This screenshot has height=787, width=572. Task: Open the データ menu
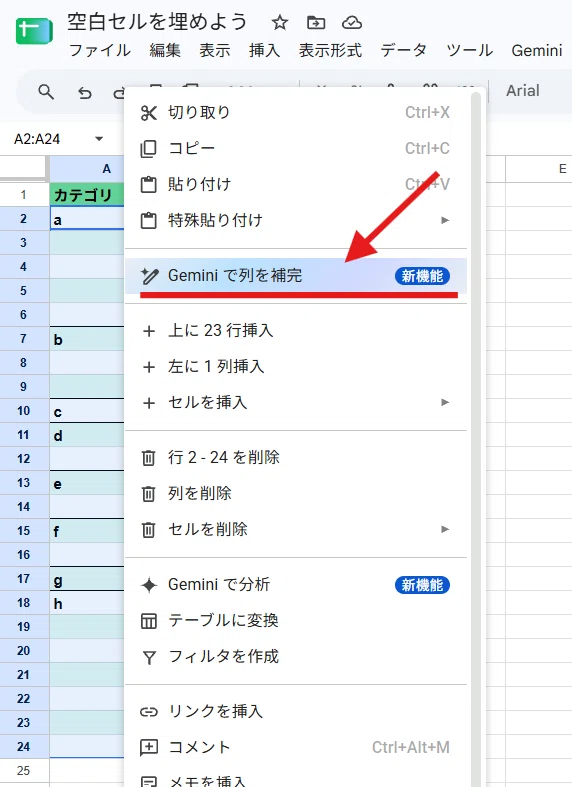click(404, 50)
